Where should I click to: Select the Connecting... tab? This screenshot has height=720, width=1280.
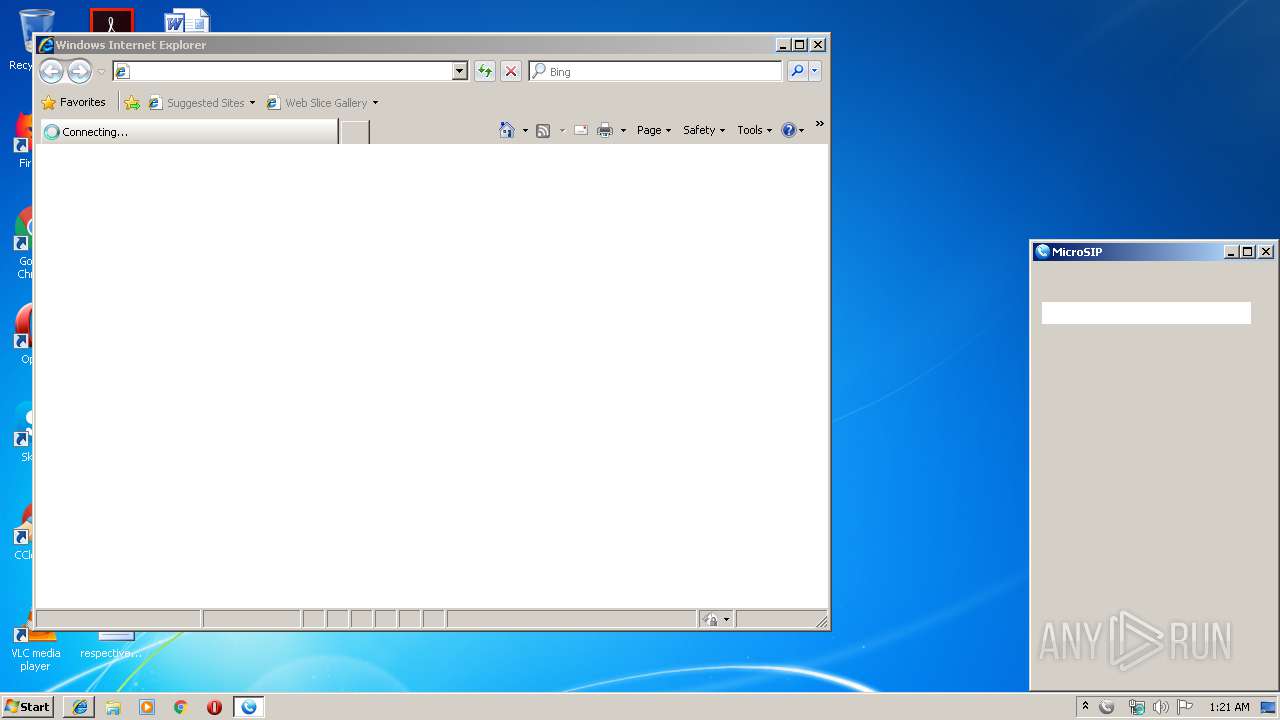click(x=188, y=131)
